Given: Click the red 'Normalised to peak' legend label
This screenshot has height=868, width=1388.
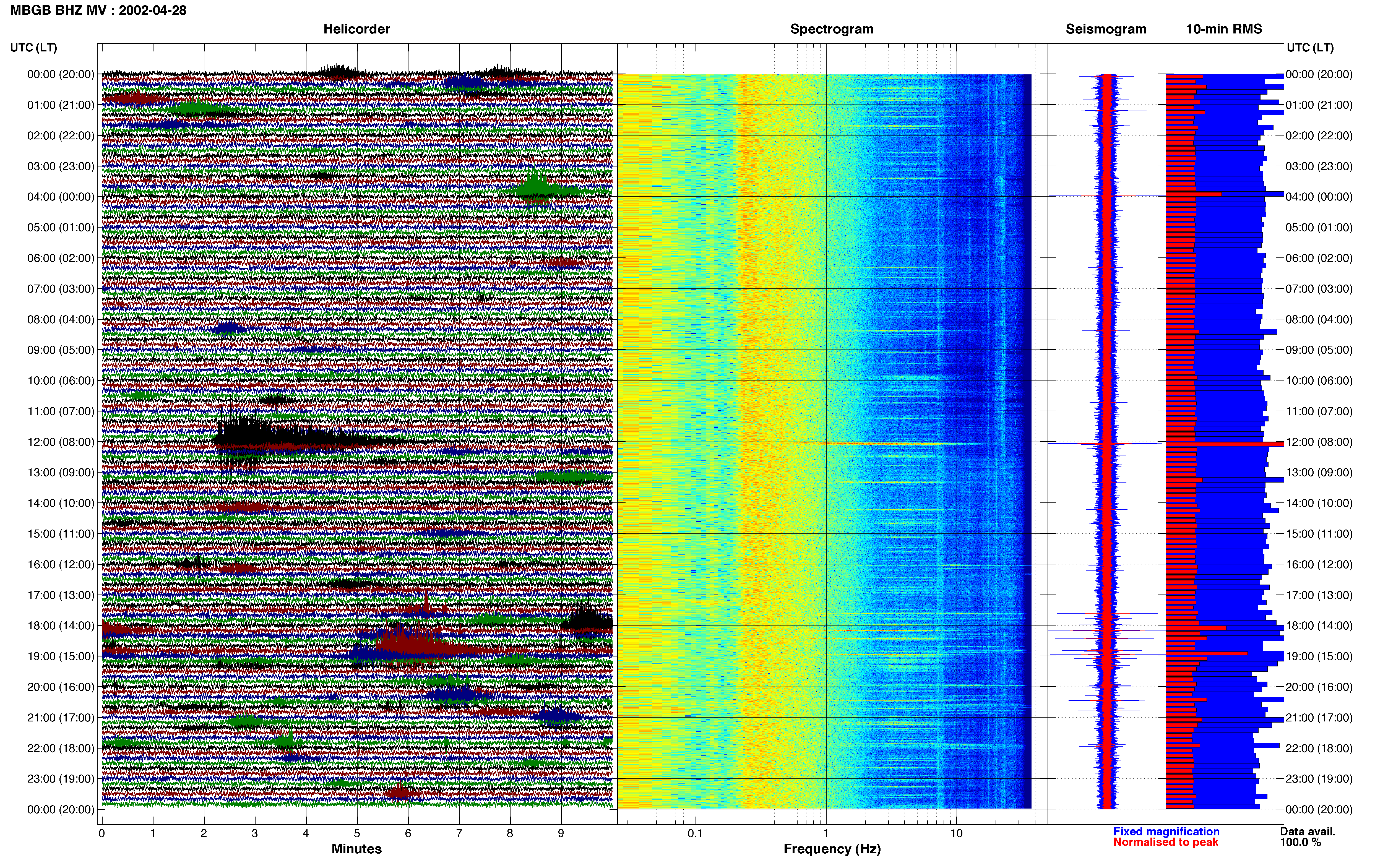Looking at the screenshot, I should (1166, 842).
